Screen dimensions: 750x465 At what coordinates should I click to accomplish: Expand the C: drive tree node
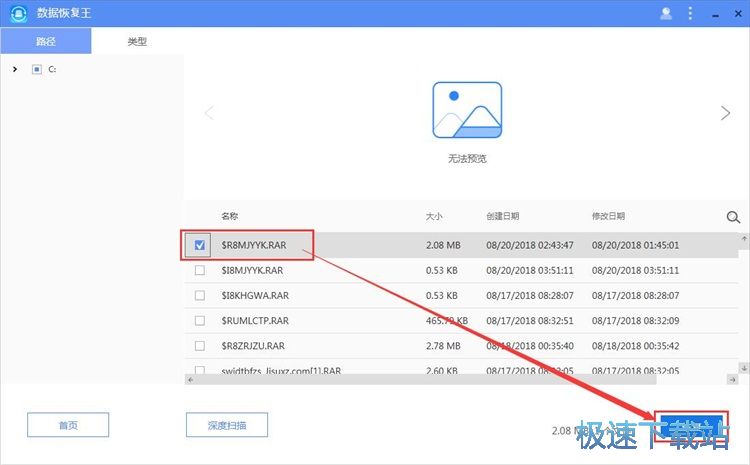click(x=15, y=69)
